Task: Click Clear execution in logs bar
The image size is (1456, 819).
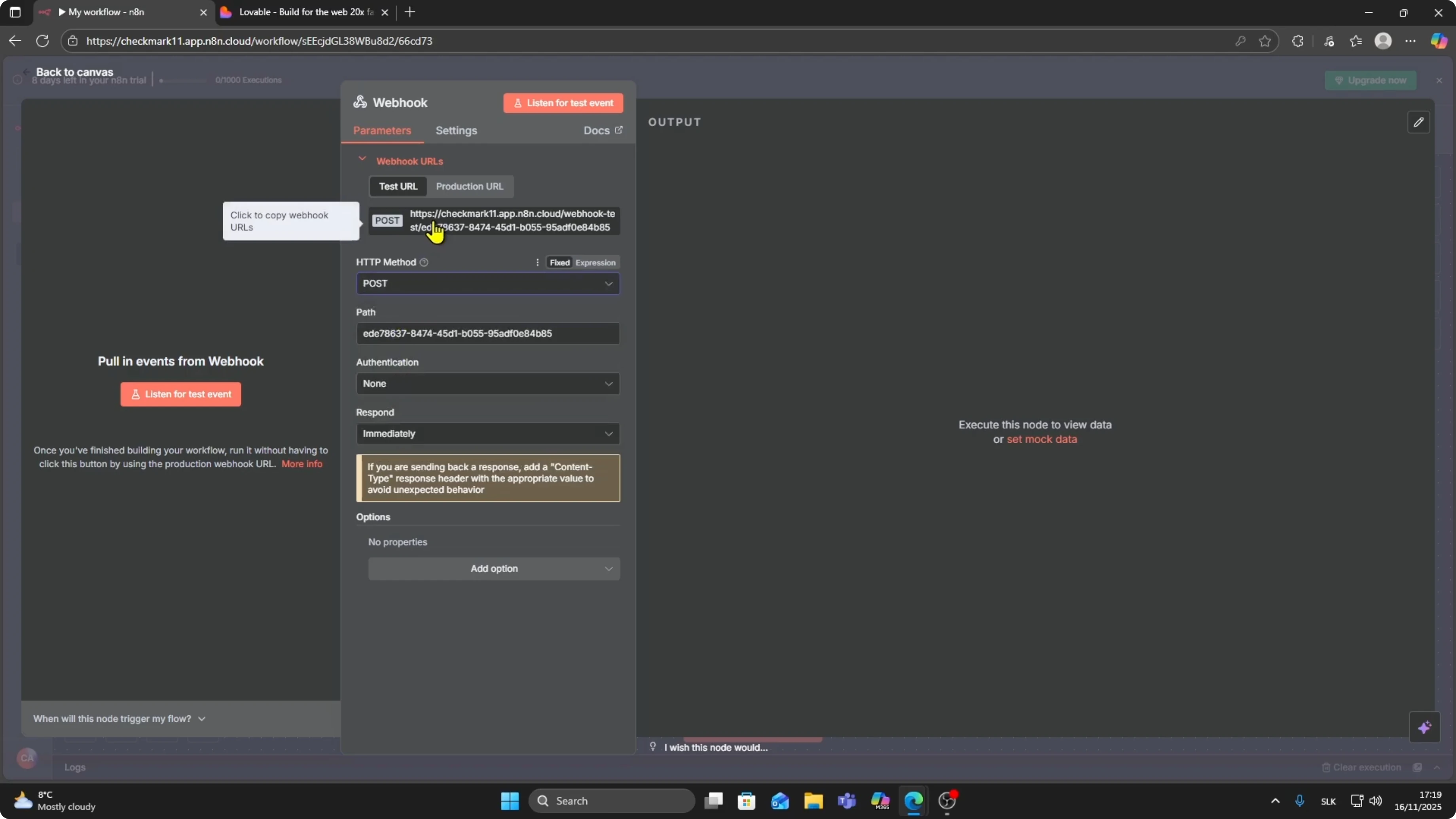Action: (1361, 767)
